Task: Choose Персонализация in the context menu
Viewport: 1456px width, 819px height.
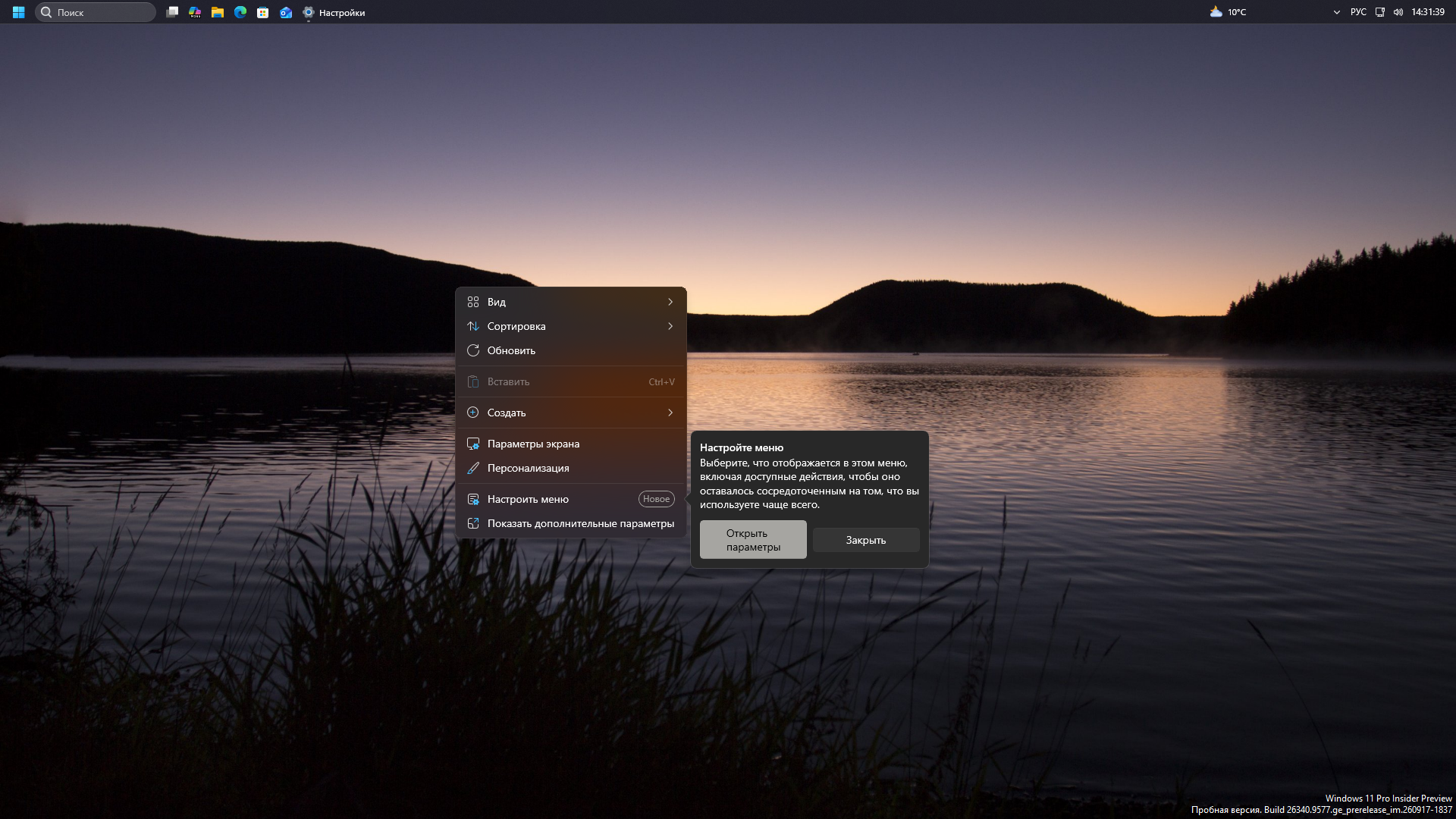Action: 571,468
